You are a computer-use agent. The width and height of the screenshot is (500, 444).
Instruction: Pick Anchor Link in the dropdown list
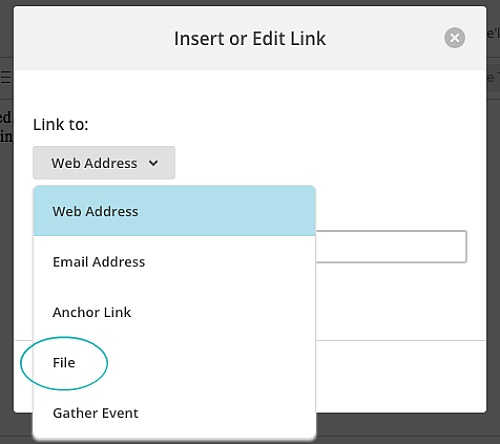[x=174, y=312]
